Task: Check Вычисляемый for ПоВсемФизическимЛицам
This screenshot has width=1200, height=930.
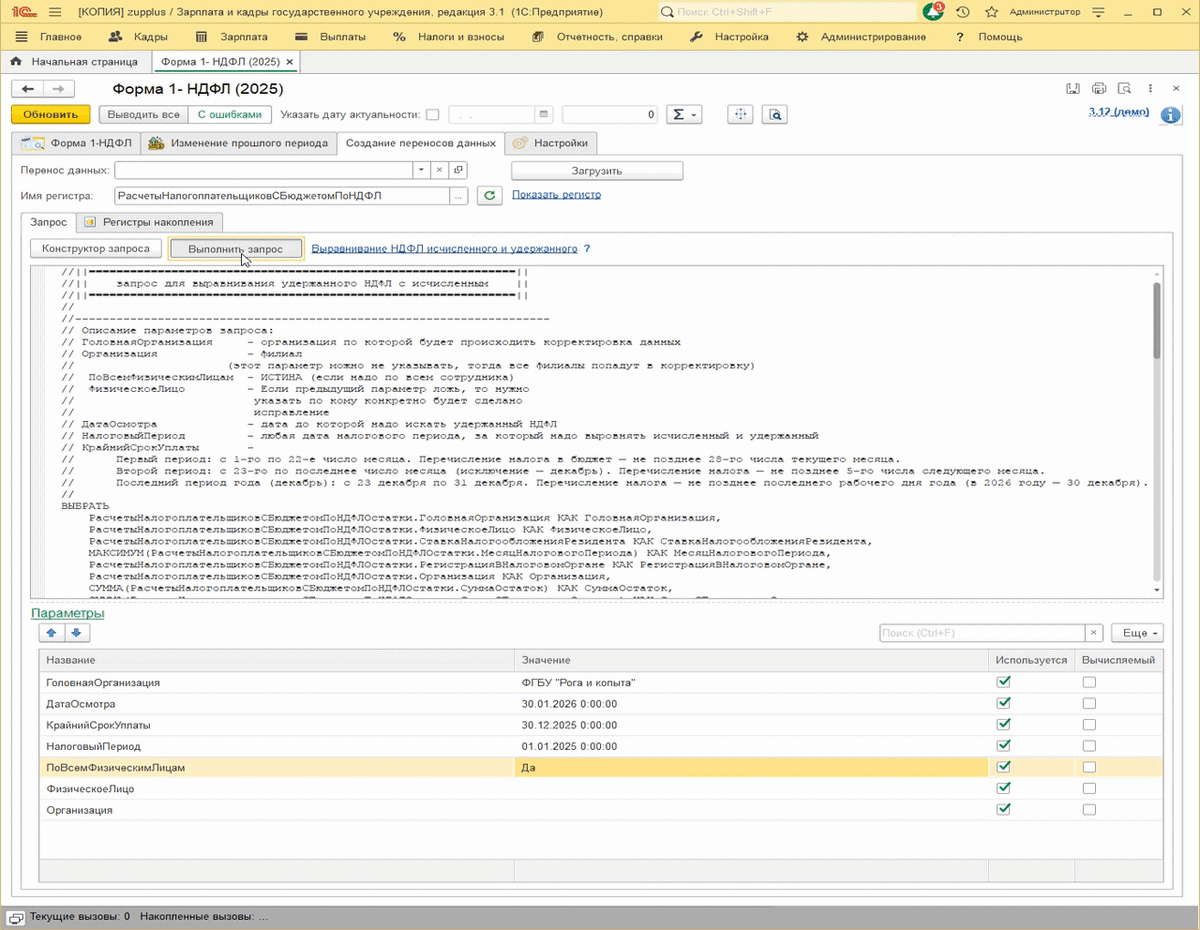Action: [x=1089, y=767]
